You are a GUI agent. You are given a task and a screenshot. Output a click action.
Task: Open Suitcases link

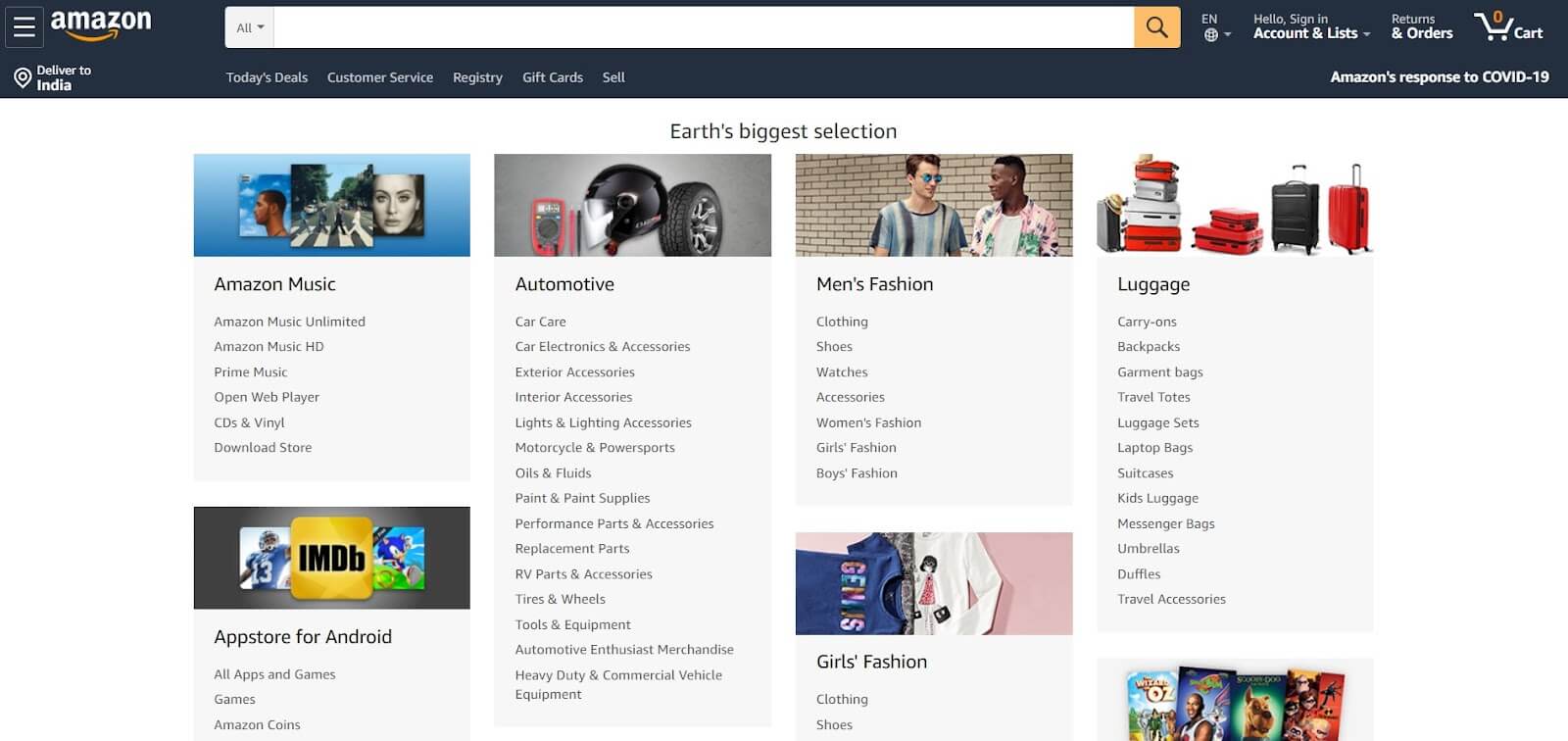point(1146,473)
